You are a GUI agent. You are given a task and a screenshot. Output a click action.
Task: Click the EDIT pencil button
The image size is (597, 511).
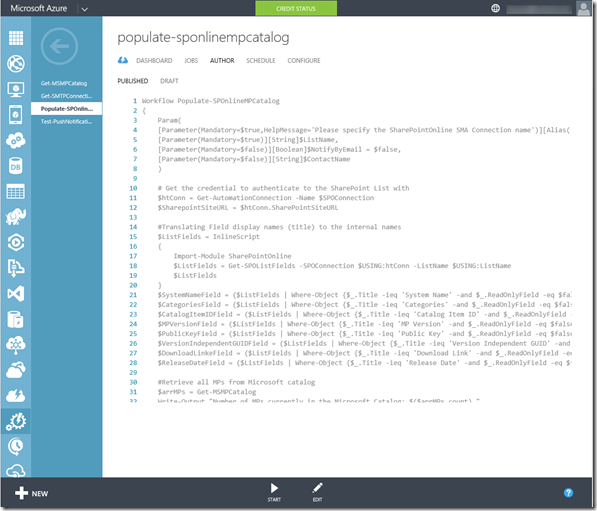click(x=317, y=492)
